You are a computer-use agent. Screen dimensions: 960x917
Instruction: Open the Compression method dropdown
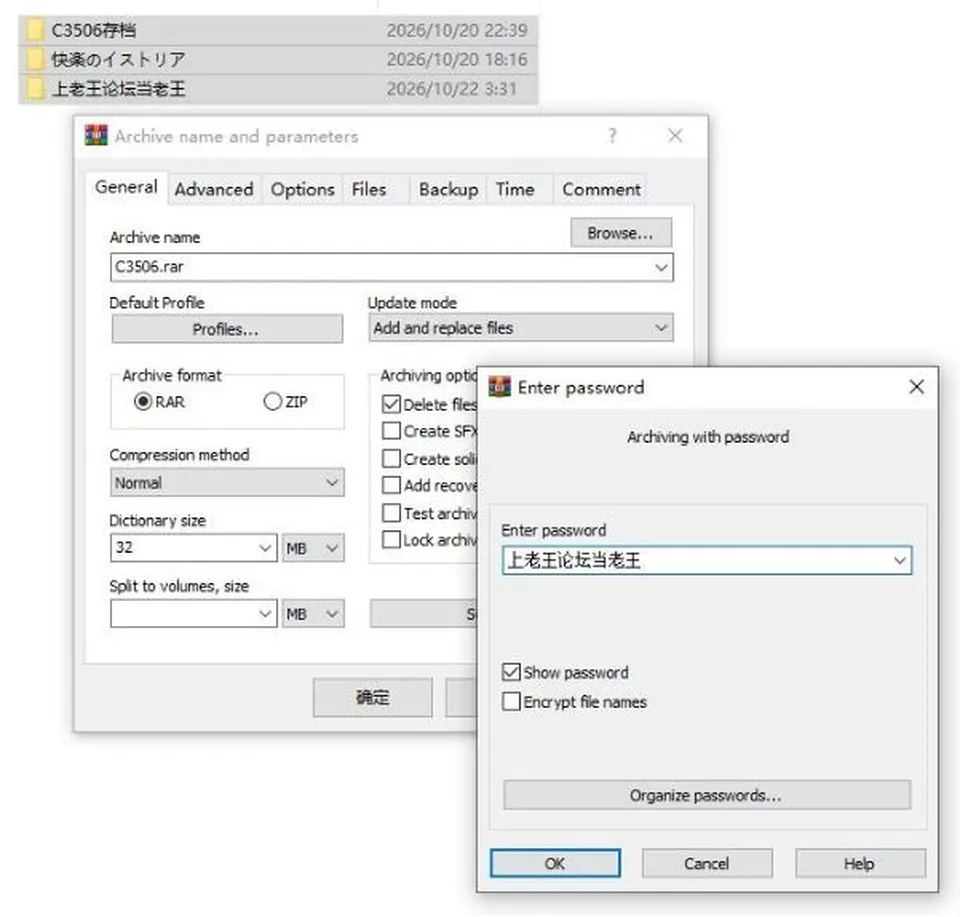pyautogui.click(x=332, y=482)
